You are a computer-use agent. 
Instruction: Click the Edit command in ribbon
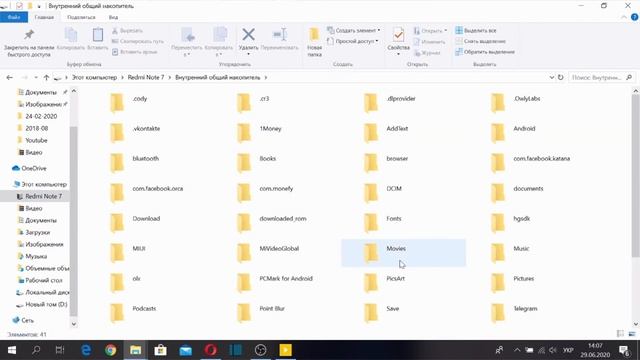click(x=429, y=42)
